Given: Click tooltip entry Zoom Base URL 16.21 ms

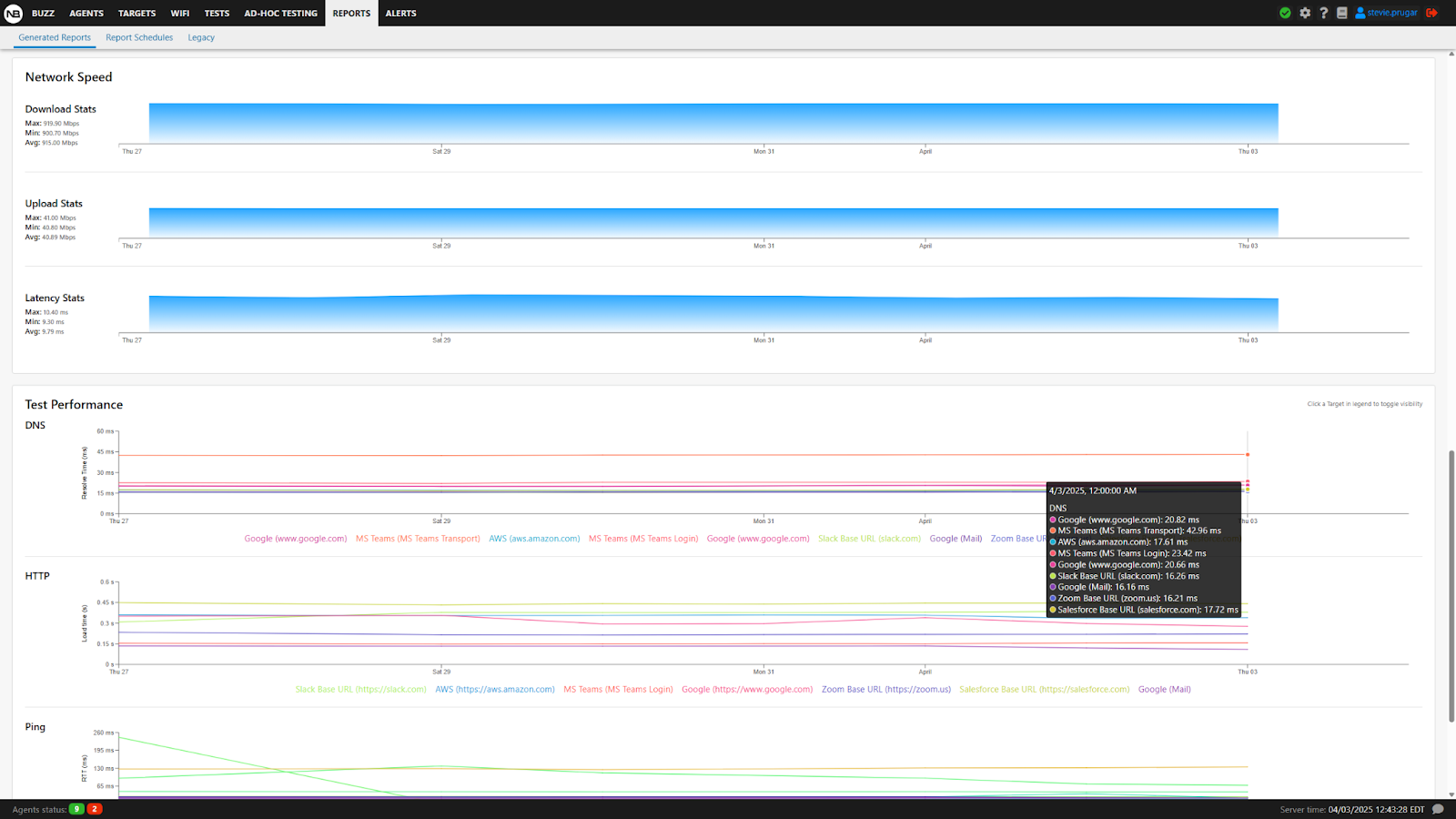Looking at the screenshot, I should pyautogui.click(x=1124, y=599).
